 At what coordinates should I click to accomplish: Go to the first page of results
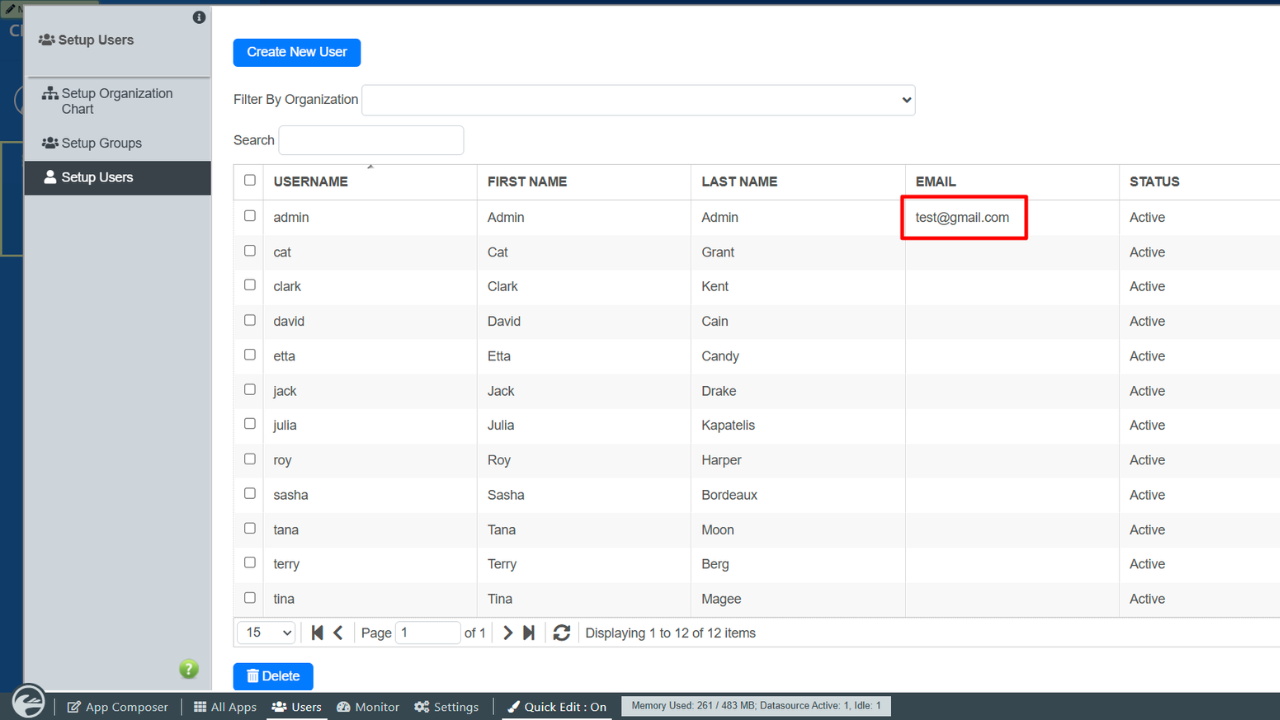click(x=317, y=633)
